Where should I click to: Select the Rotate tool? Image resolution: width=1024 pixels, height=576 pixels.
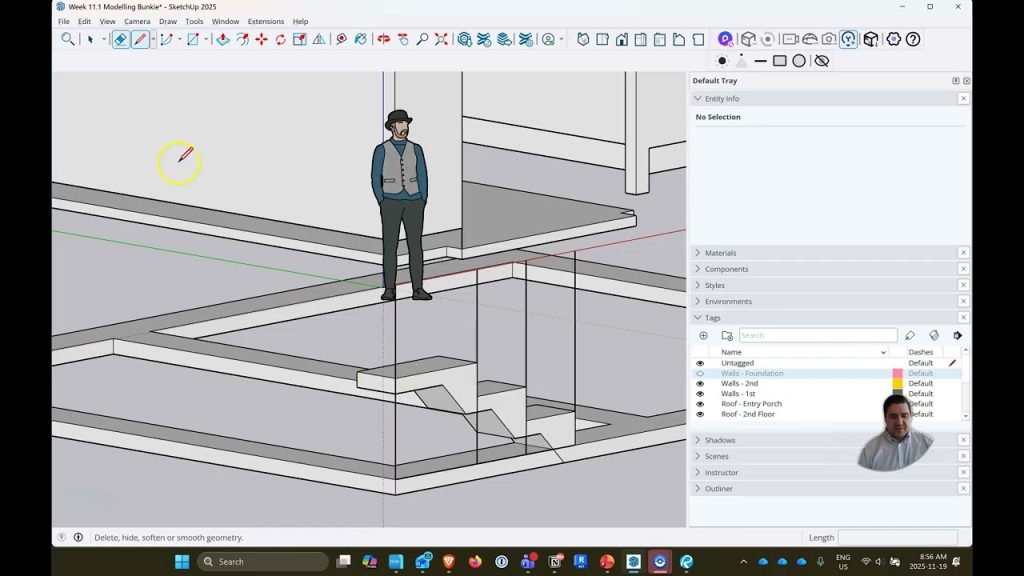[280, 40]
